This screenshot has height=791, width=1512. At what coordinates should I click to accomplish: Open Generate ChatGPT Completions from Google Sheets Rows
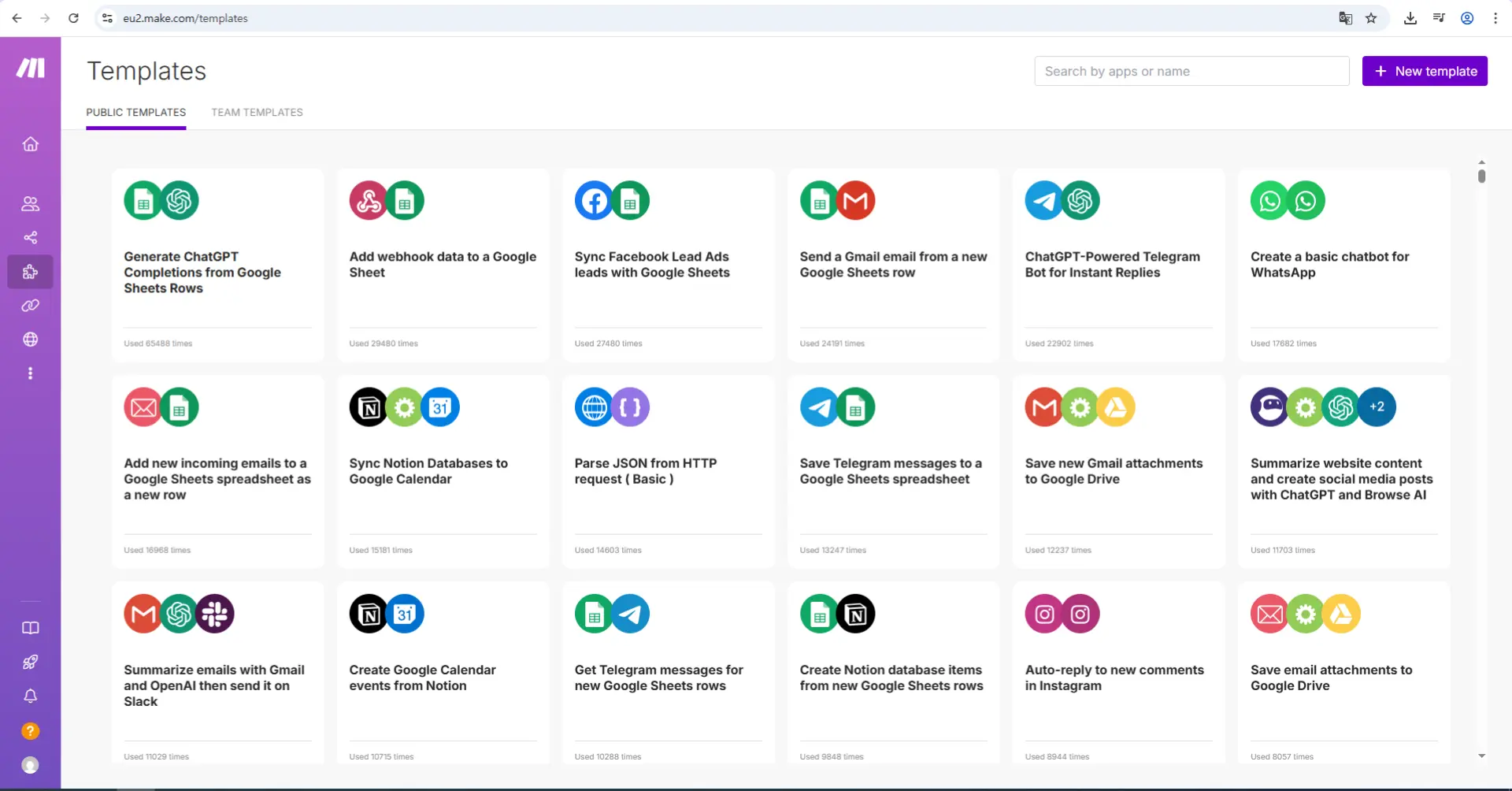coord(218,266)
